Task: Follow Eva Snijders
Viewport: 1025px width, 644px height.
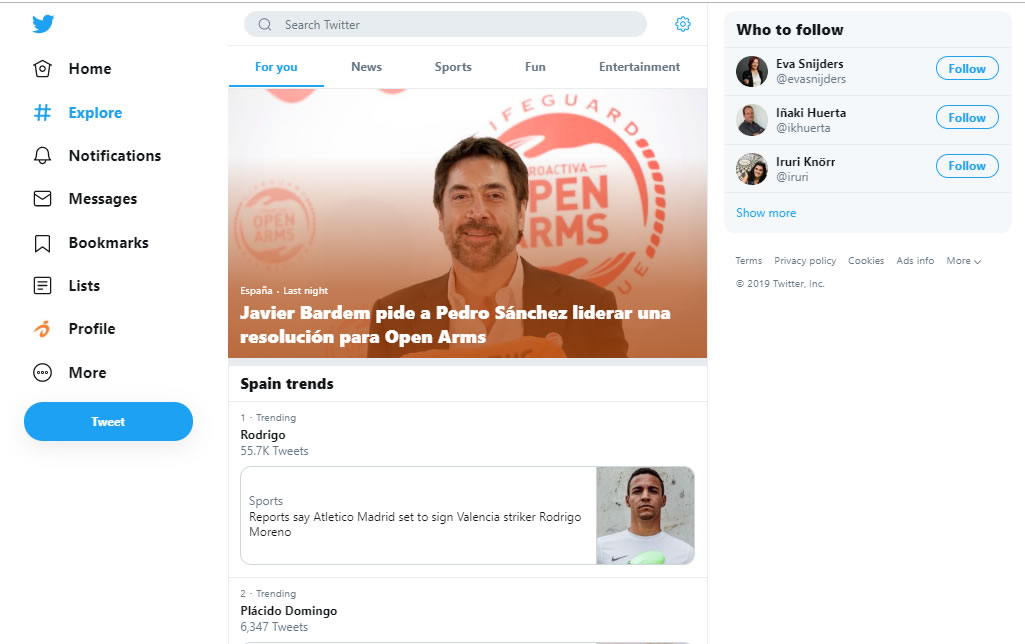Action: point(966,68)
